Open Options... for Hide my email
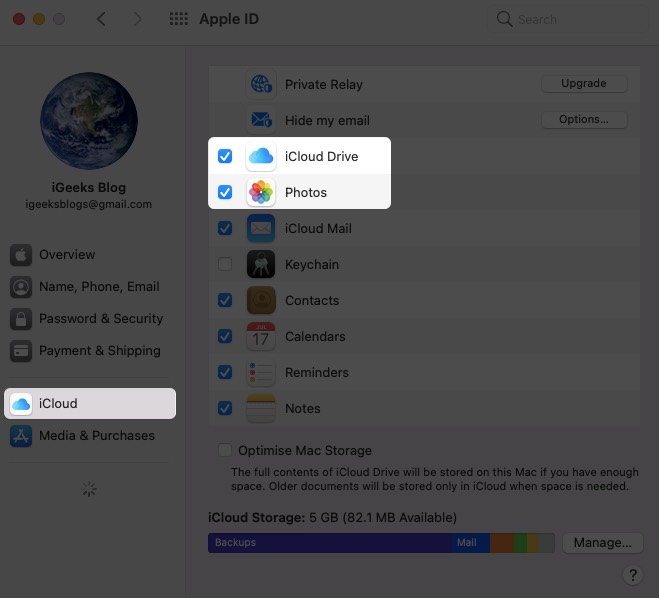 pyautogui.click(x=584, y=120)
